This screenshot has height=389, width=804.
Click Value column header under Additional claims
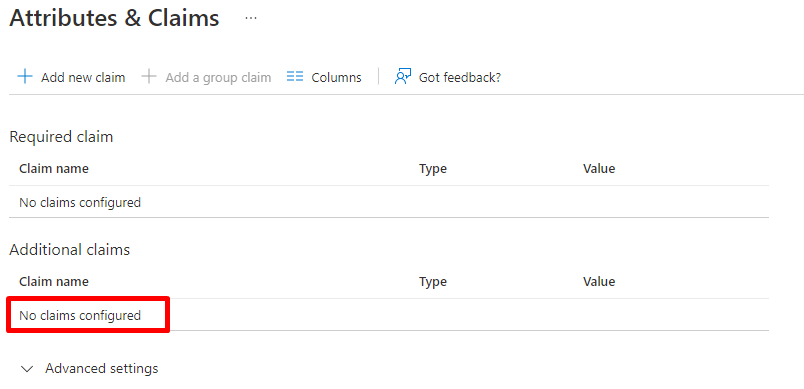[599, 281]
